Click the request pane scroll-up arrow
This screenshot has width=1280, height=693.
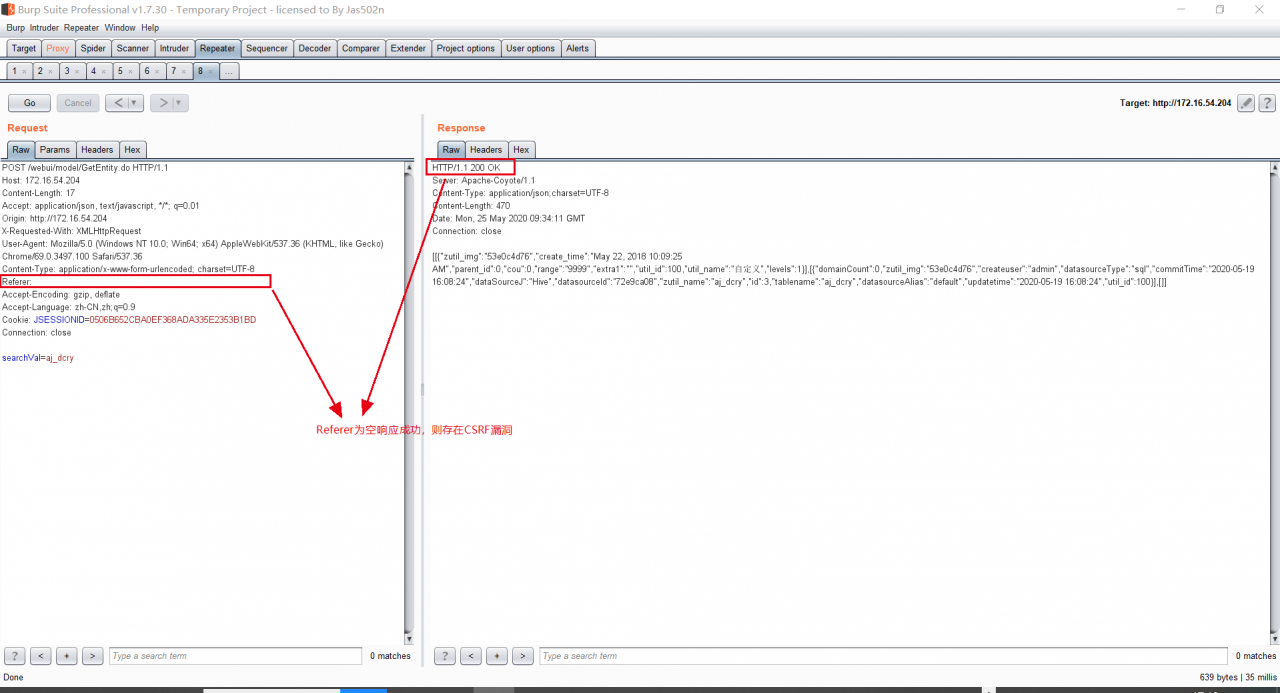(408, 168)
